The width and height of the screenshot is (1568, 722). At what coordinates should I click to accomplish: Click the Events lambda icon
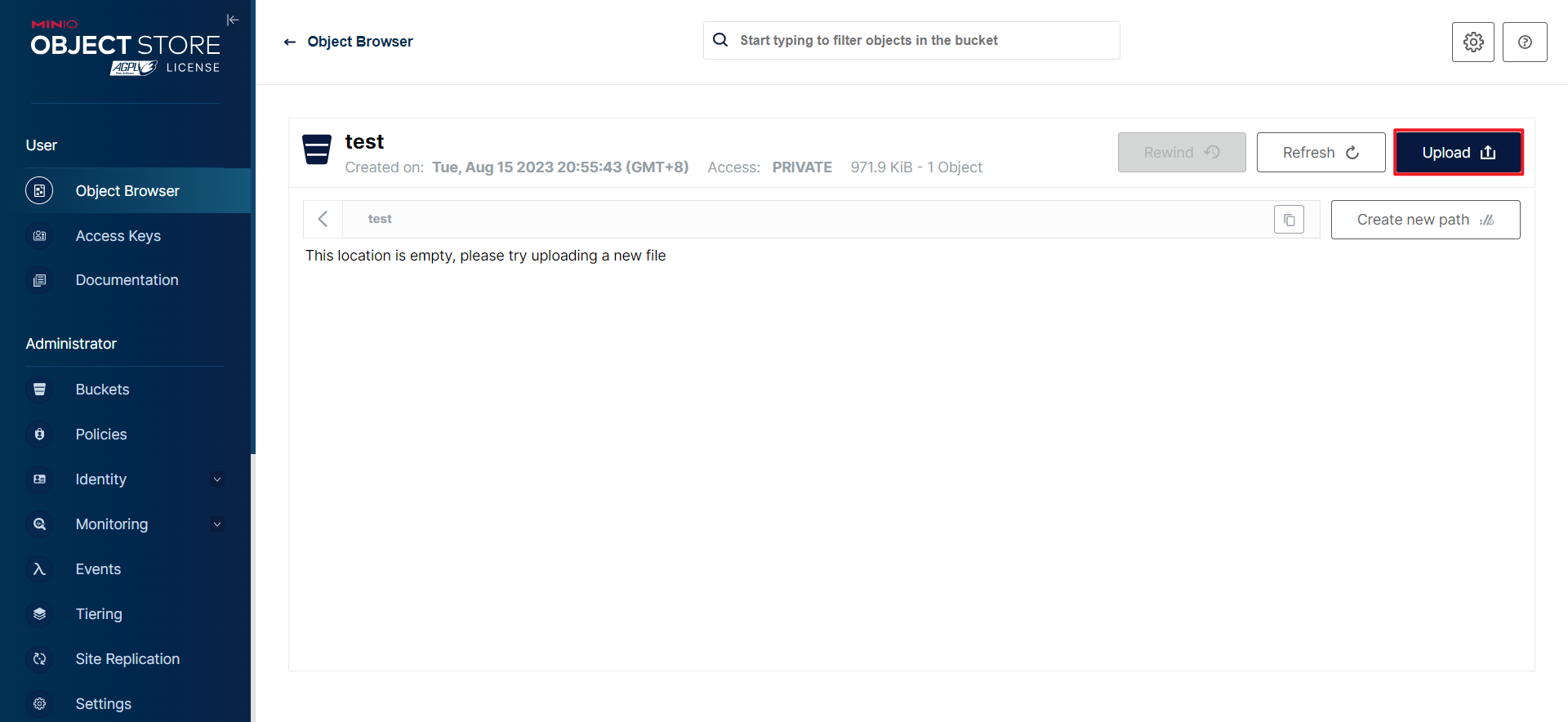pyautogui.click(x=39, y=569)
